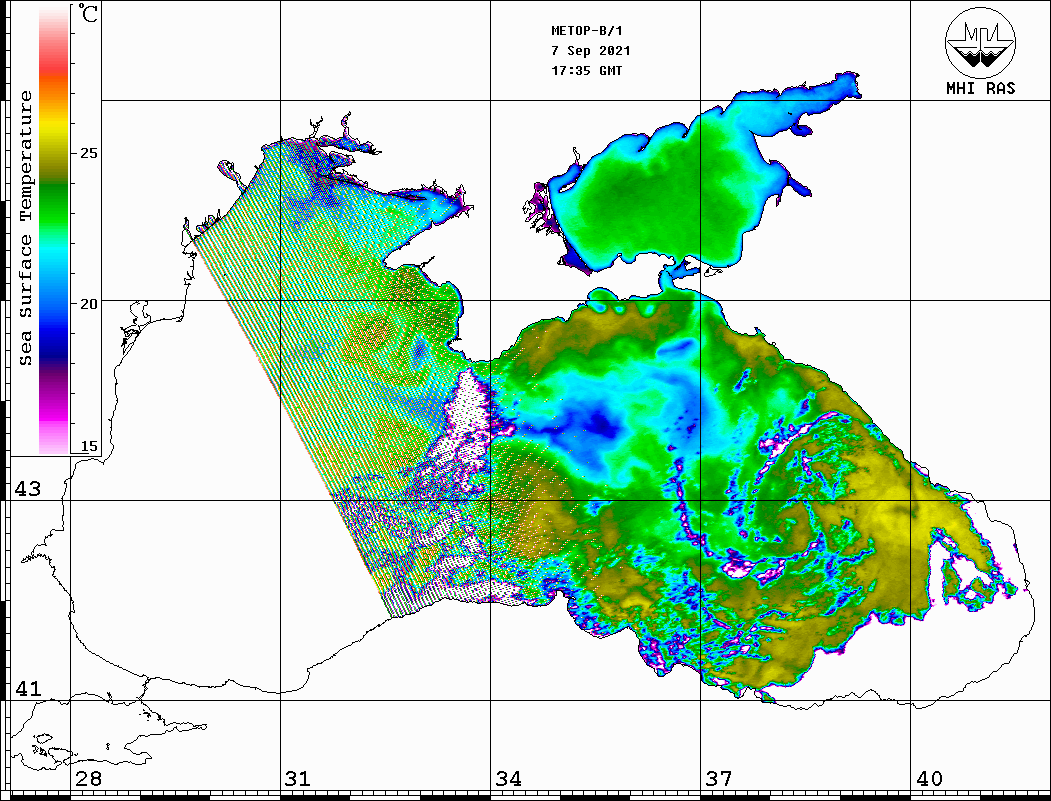Click the 'METOP-B/1' satellite label
The image size is (1051, 801).
(x=586, y=31)
